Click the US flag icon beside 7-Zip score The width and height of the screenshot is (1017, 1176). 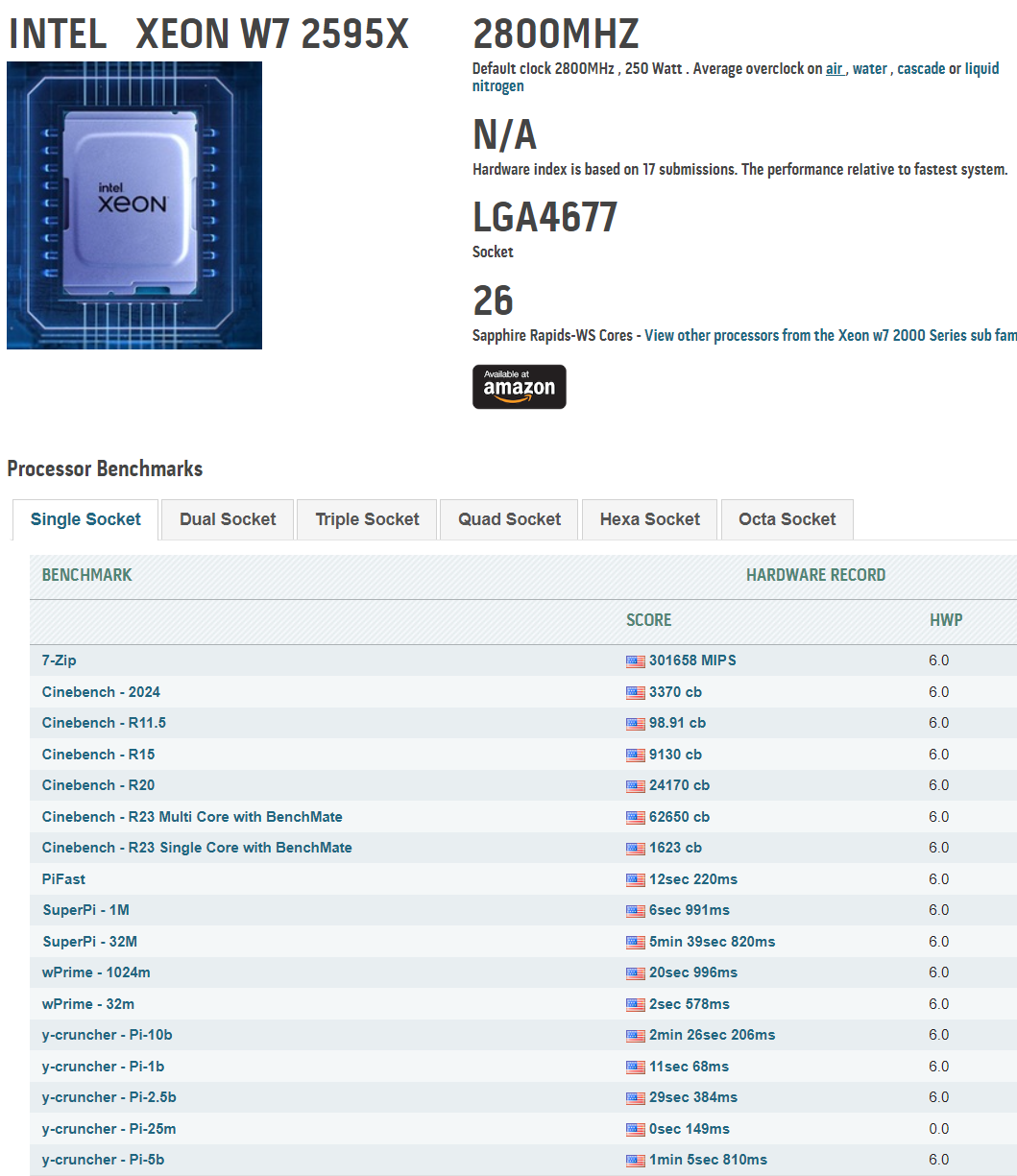pyautogui.click(x=636, y=661)
